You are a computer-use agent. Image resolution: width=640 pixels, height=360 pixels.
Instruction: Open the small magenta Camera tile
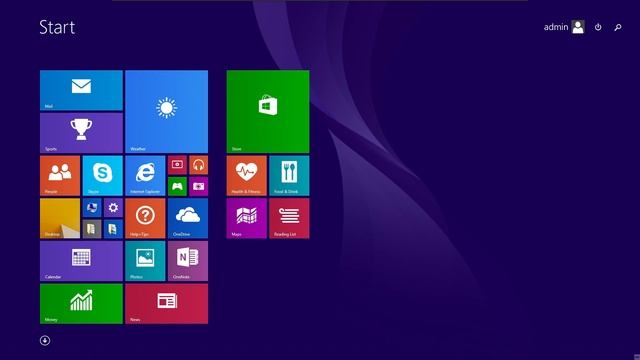click(x=198, y=187)
